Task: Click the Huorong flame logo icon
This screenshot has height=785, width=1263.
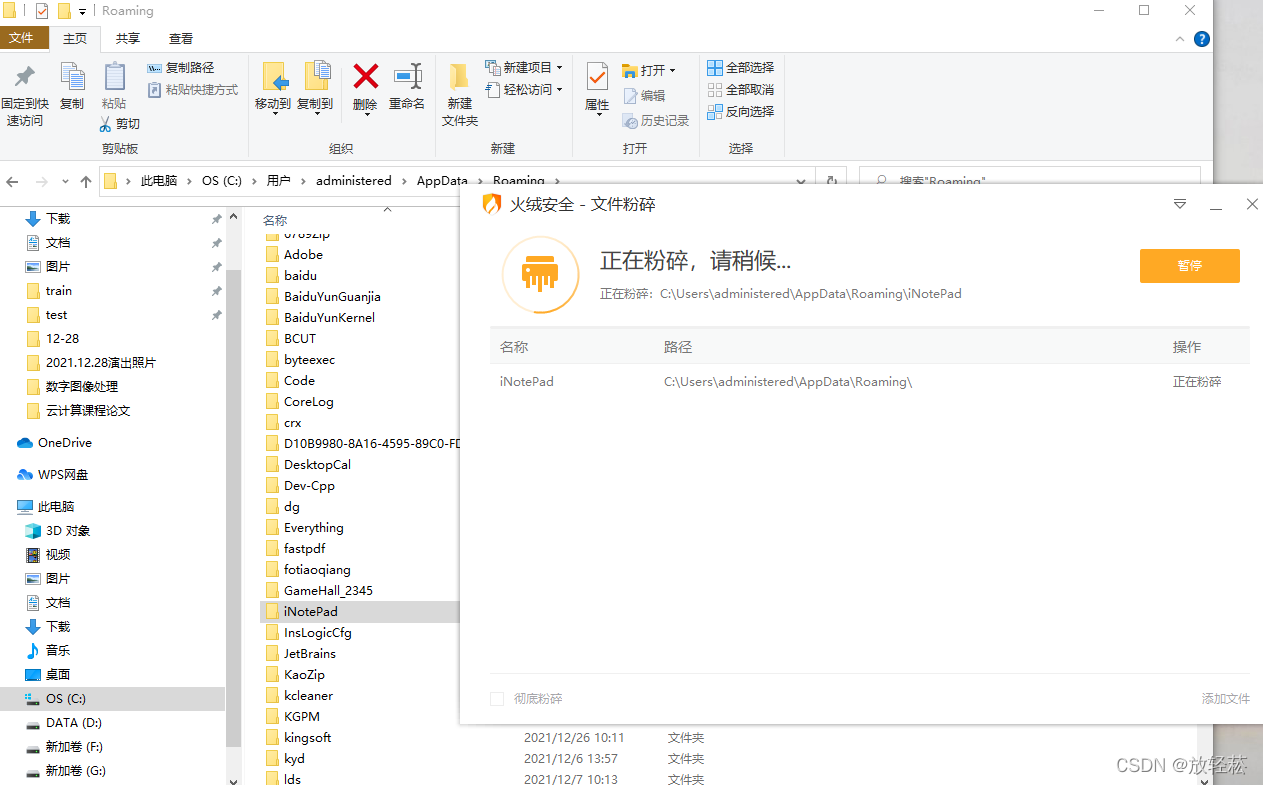Action: (492, 204)
